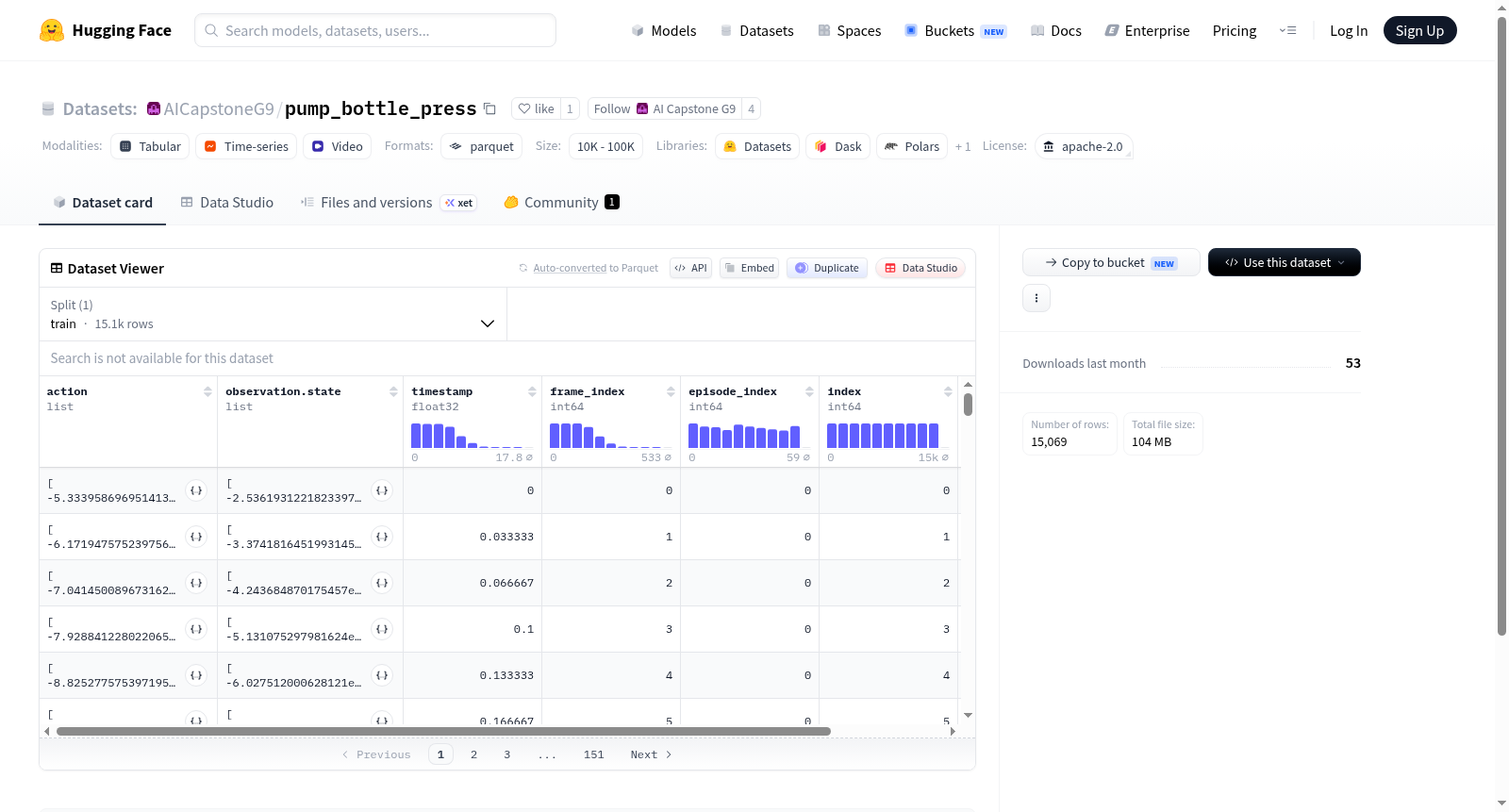Image resolution: width=1509 pixels, height=812 pixels.
Task: Go to Datasets in the top navigation
Action: [757, 30]
